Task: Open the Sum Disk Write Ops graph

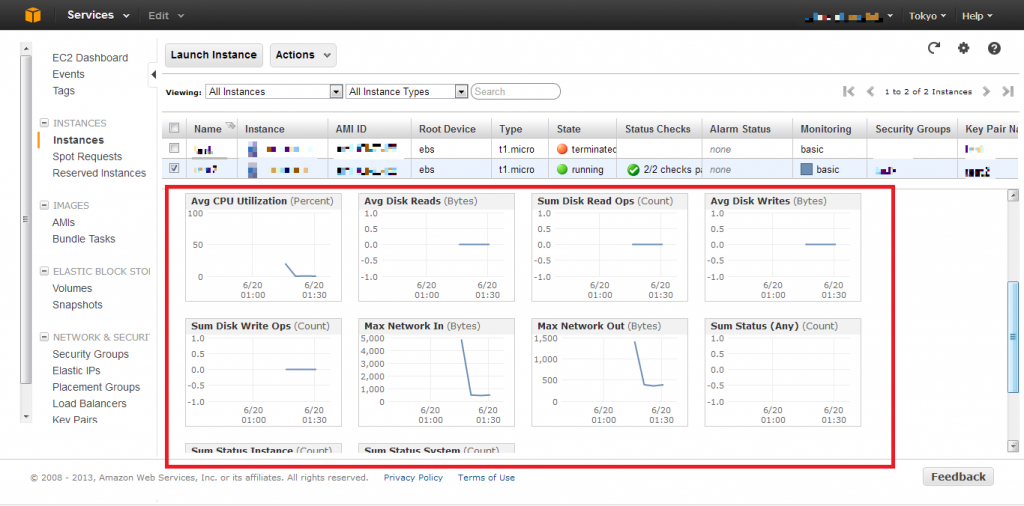Action: coord(263,372)
